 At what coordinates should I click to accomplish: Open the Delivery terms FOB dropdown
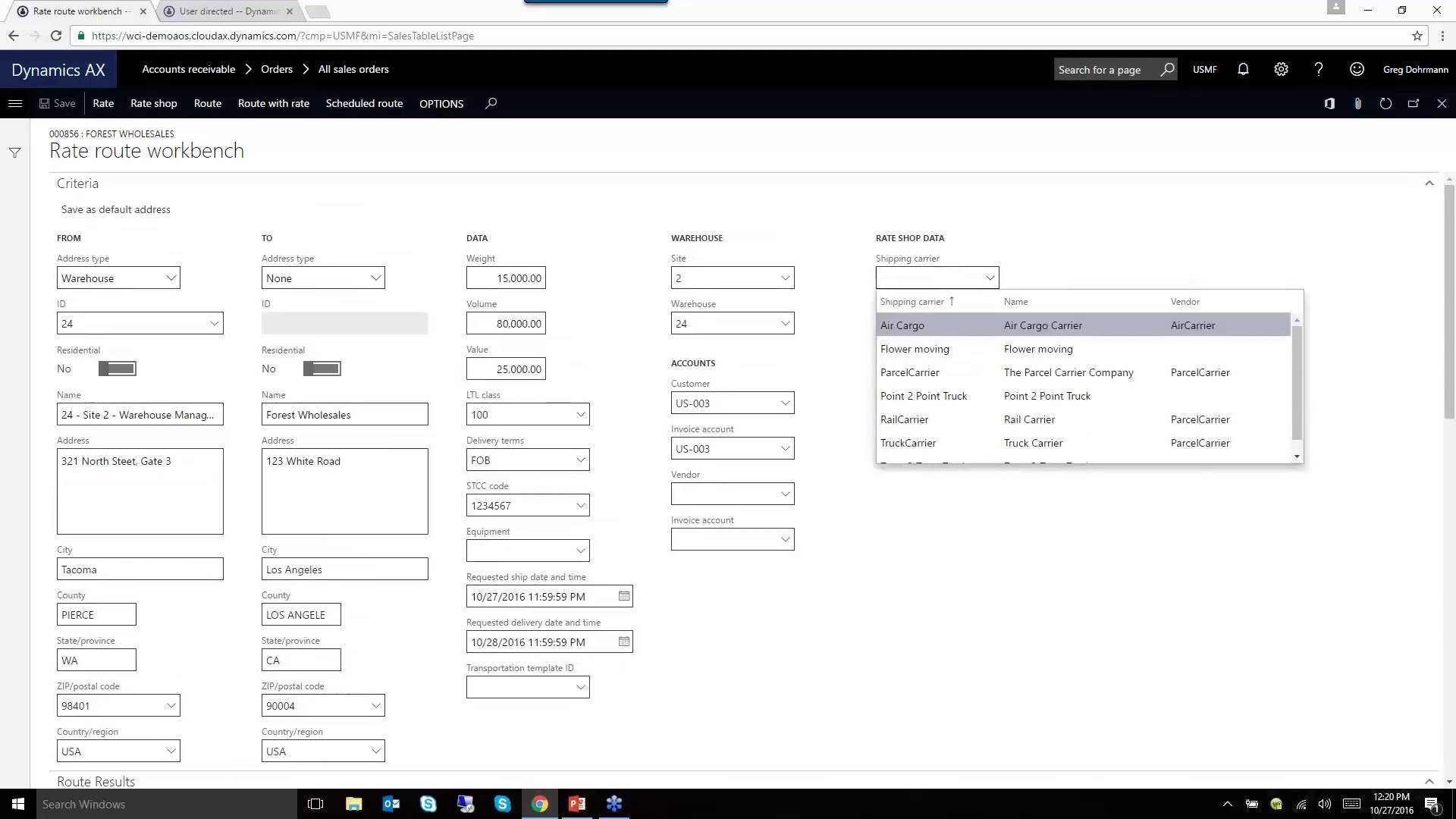pos(580,460)
